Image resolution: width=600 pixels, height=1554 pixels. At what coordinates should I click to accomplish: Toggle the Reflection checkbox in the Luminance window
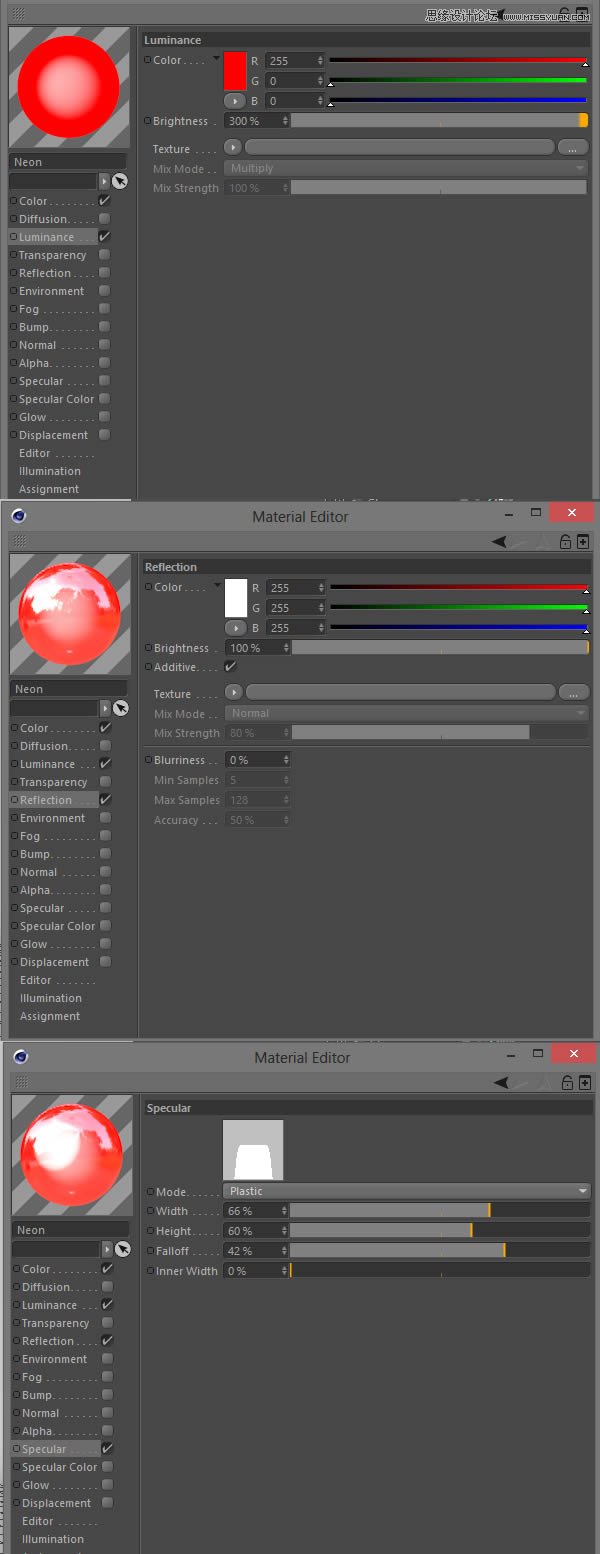(105, 273)
